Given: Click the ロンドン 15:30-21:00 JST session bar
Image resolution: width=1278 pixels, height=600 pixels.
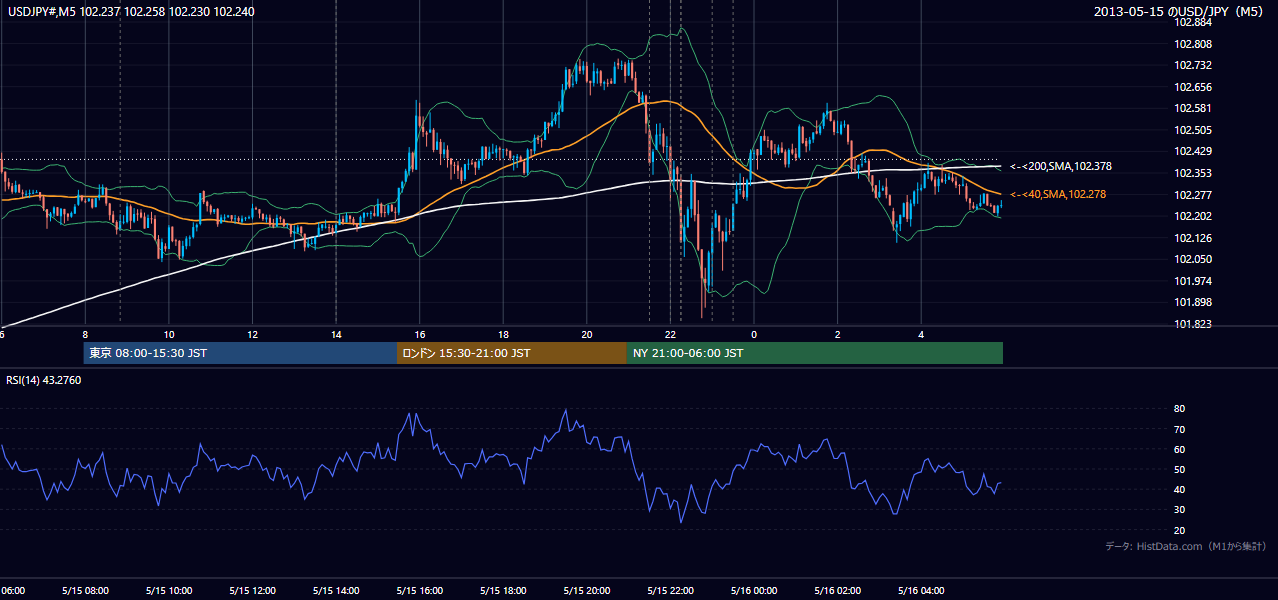Looking at the screenshot, I should coord(512,353).
